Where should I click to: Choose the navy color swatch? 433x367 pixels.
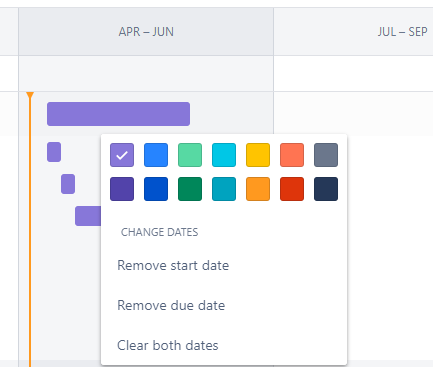click(326, 189)
